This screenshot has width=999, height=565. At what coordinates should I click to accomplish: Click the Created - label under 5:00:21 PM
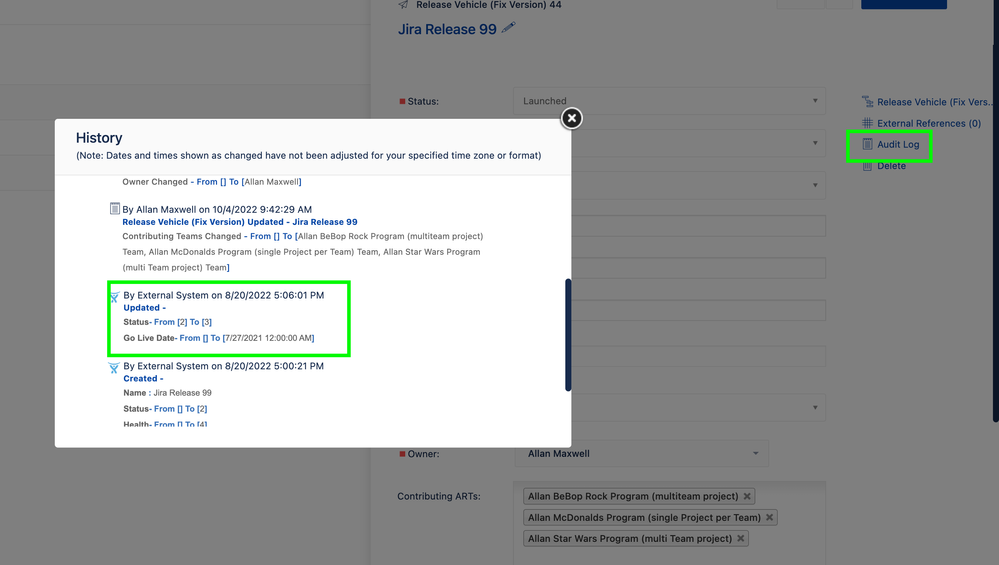click(x=143, y=378)
